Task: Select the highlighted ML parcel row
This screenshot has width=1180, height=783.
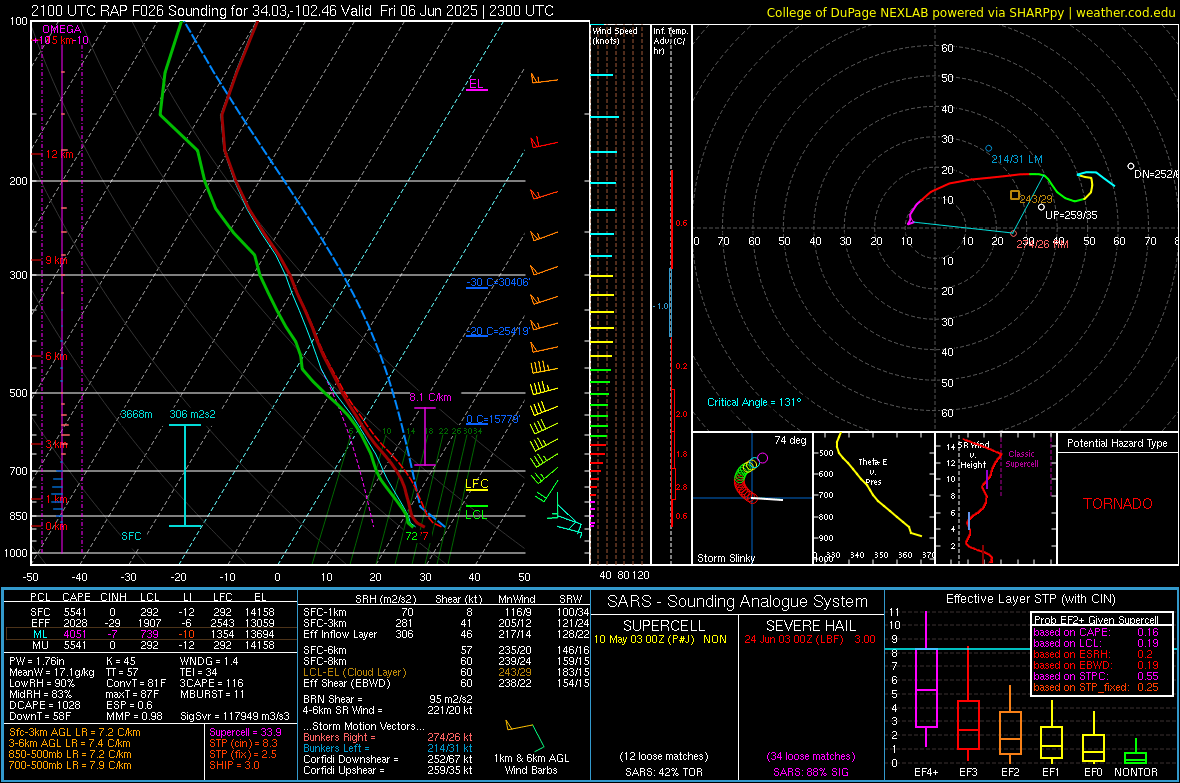Action: [152, 634]
